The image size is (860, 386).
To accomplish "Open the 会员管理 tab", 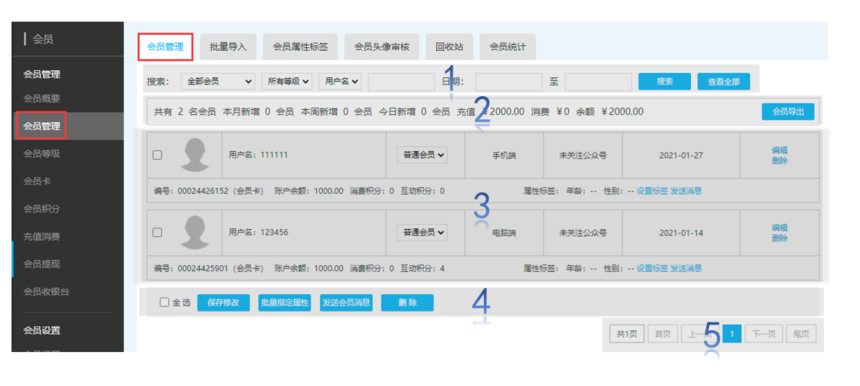I will point(165,47).
